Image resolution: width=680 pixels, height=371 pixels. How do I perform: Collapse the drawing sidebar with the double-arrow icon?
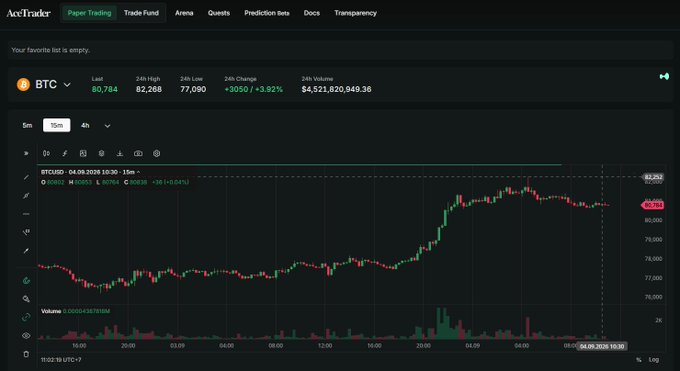[x=26, y=153]
